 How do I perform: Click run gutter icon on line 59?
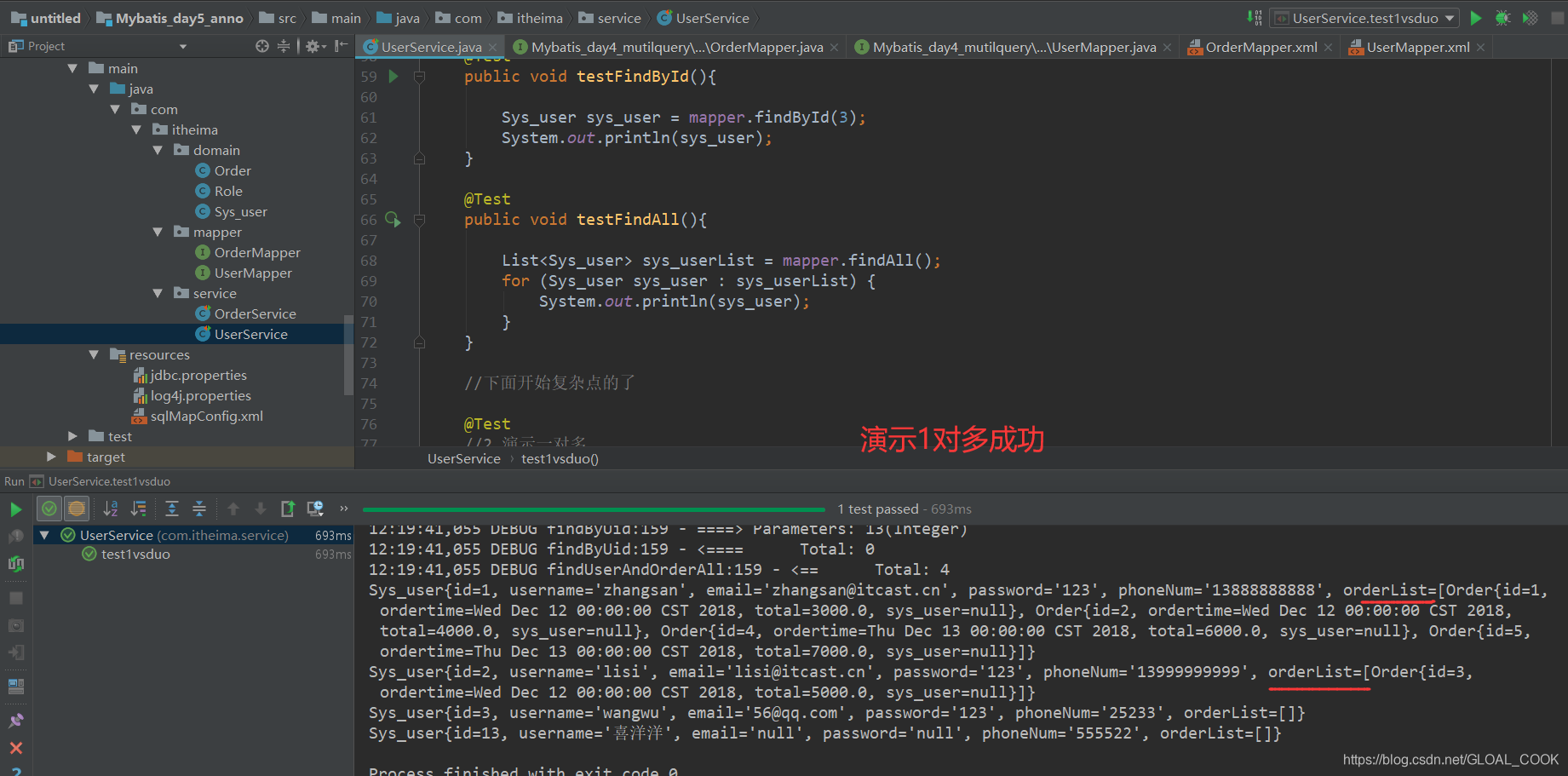coord(393,76)
